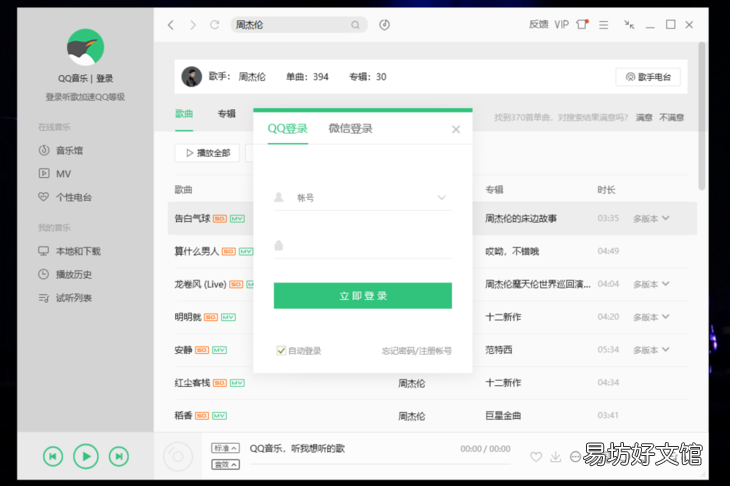This screenshot has width=730, height=486.
Task: Open album 巨星金曲
Action: [x=503, y=416]
